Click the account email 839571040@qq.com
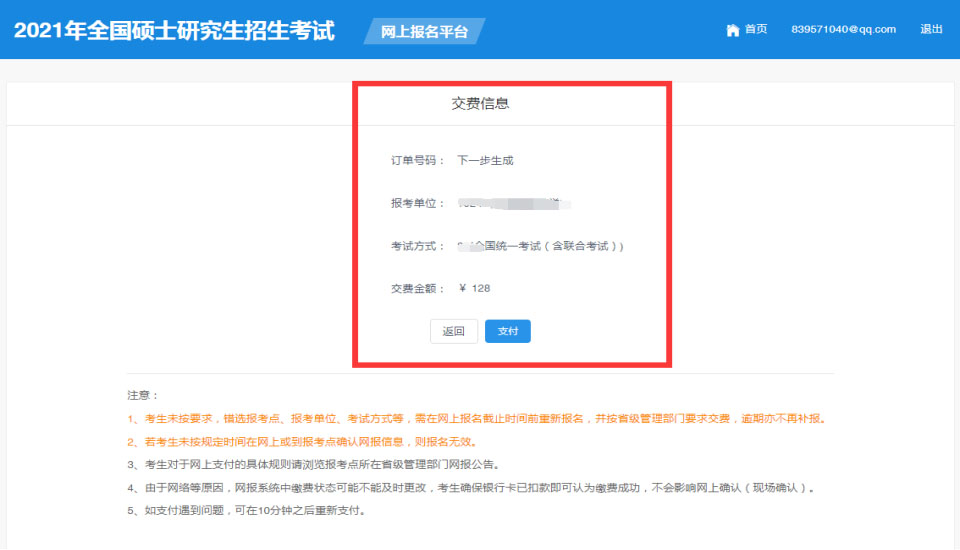The width and height of the screenshot is (960, 550). [843, 30]
